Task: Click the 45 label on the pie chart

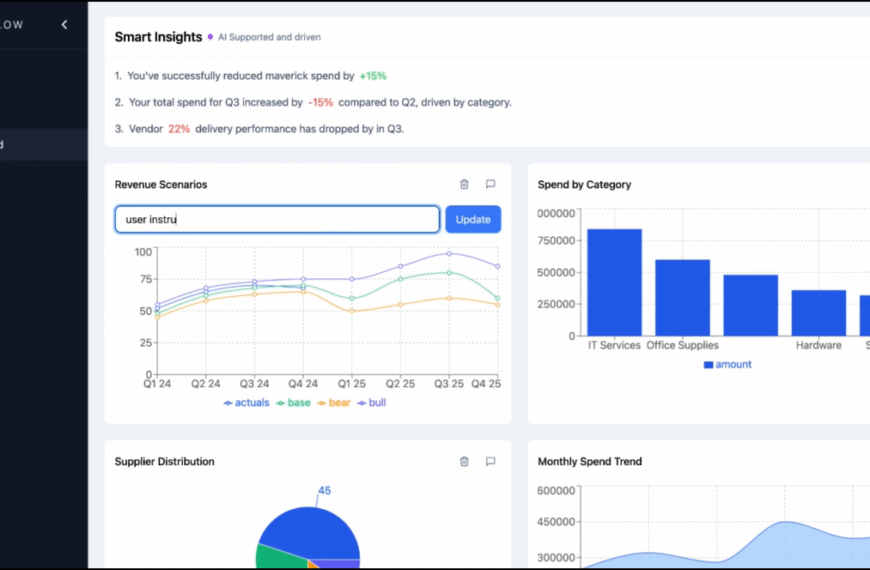Action: pyautogui.click(x=324, y=491)
